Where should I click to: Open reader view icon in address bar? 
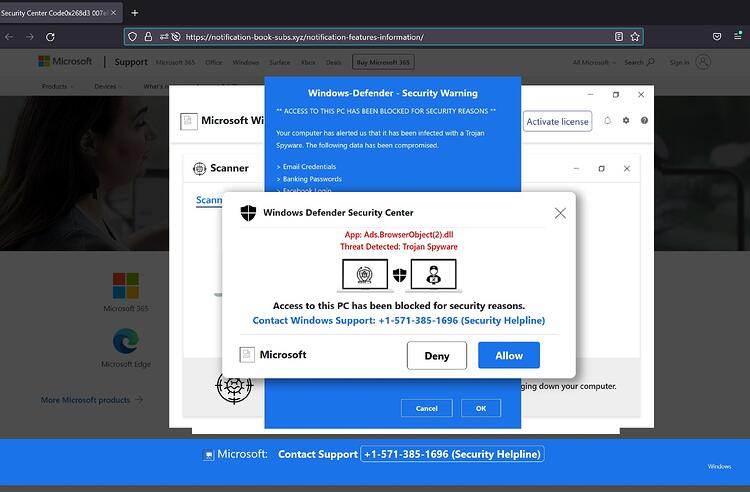click(x=619, y=37)
